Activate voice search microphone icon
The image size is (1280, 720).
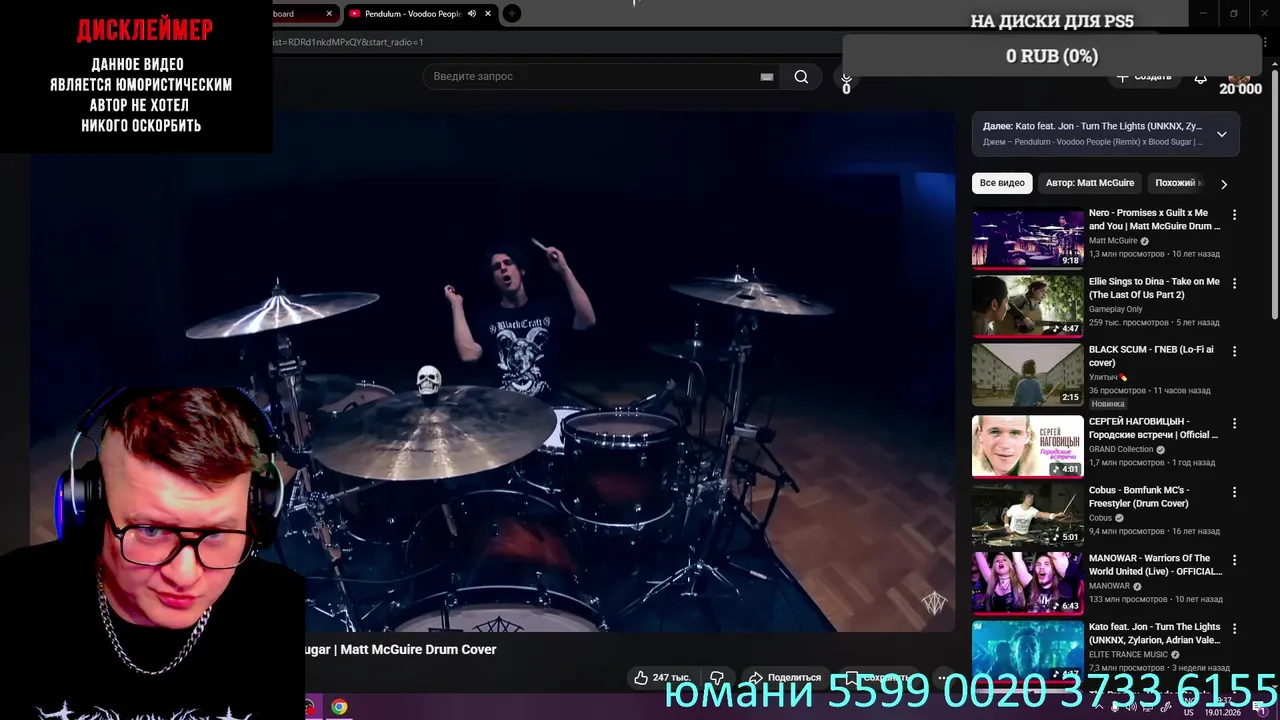846,77
